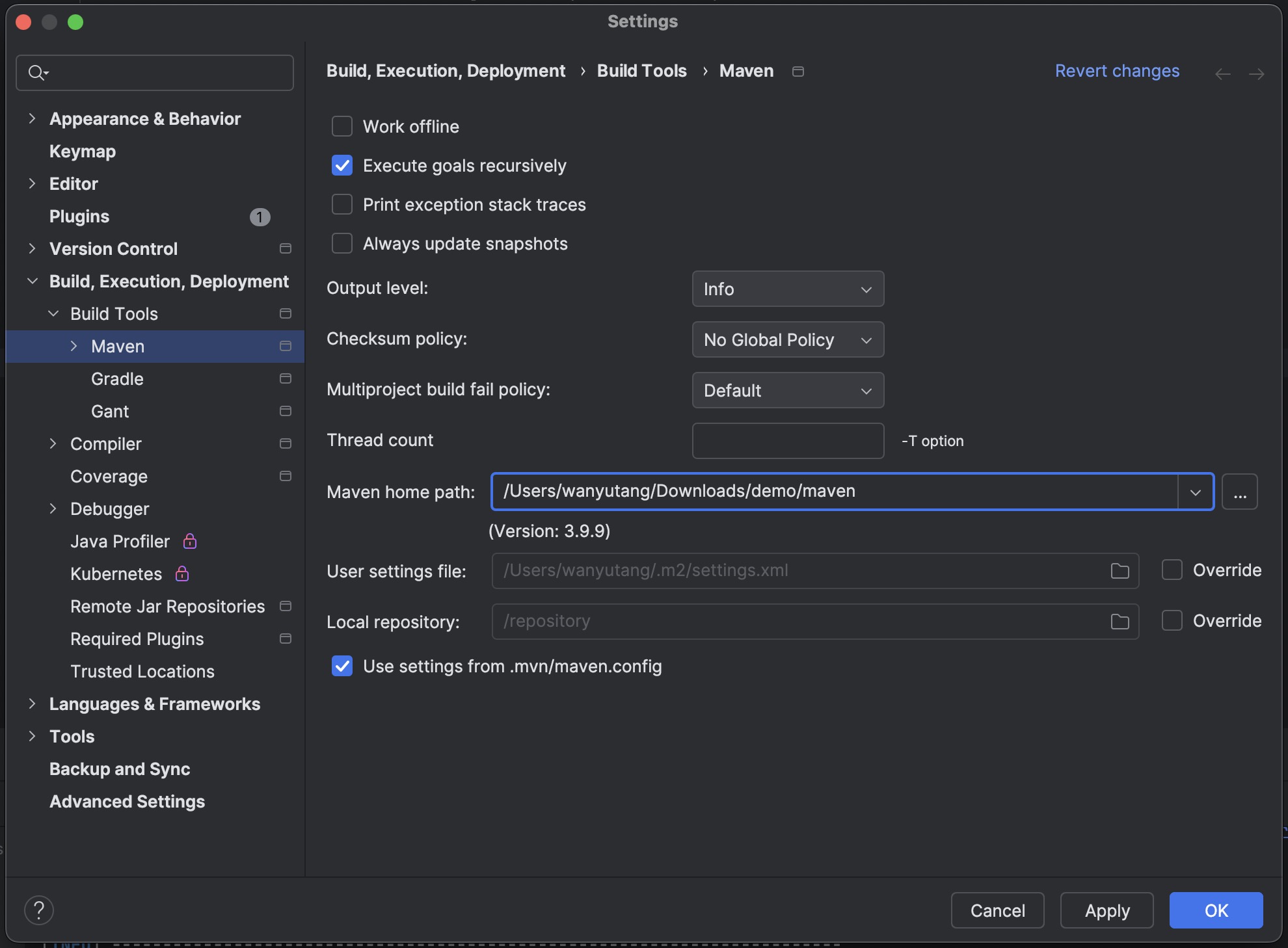Collapse the Build Tools node

click(x=53, y=313)
